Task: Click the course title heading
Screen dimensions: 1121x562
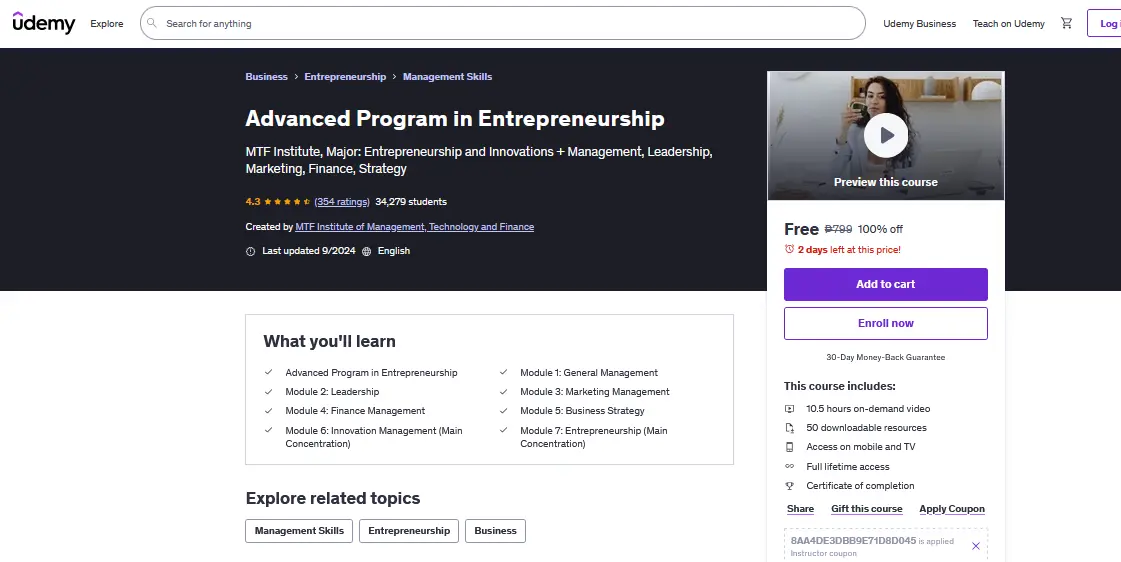Action: (x=455, y=118)
